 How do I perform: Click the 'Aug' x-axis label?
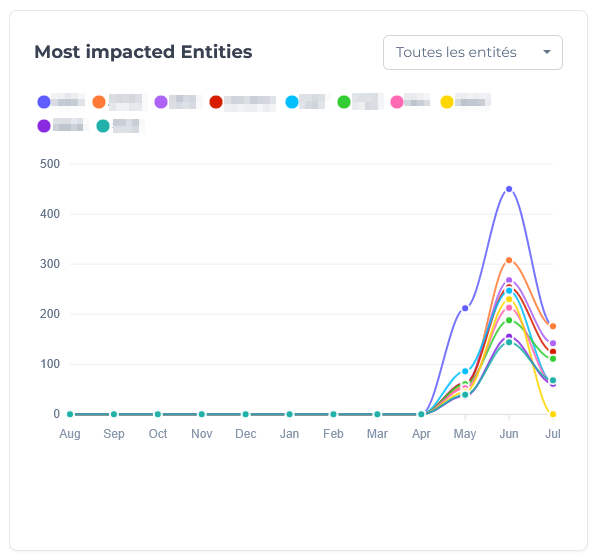point(70,434)
